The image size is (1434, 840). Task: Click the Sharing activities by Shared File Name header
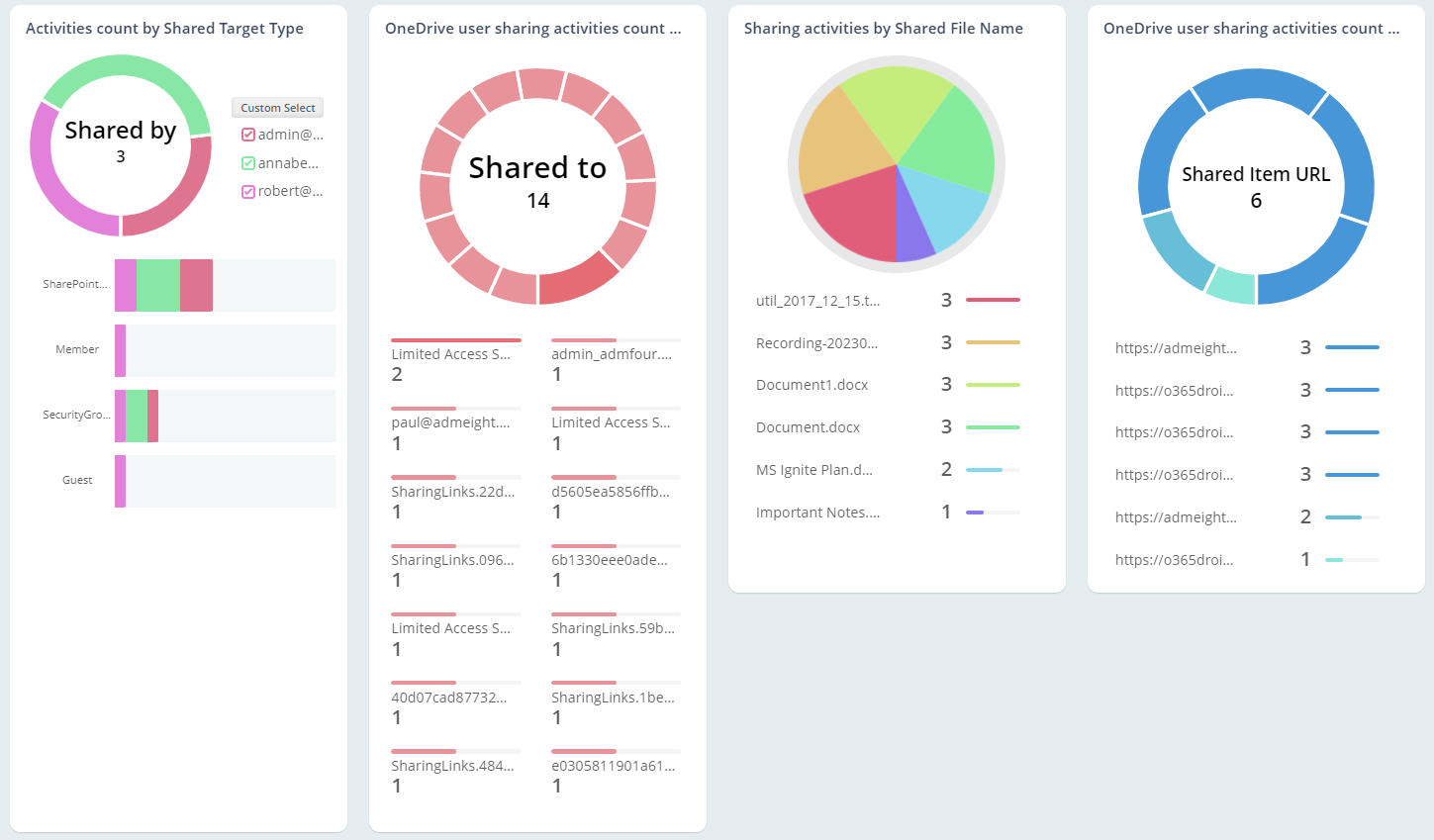point(884,28)
